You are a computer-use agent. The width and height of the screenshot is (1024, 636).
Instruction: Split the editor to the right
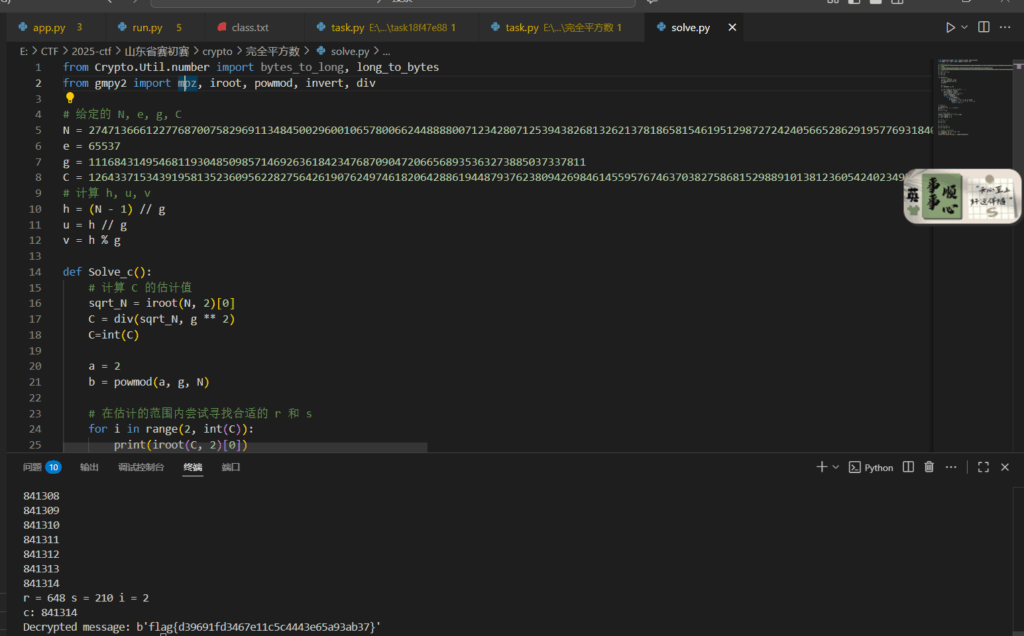pyautogui.click(x=984, y=27)
